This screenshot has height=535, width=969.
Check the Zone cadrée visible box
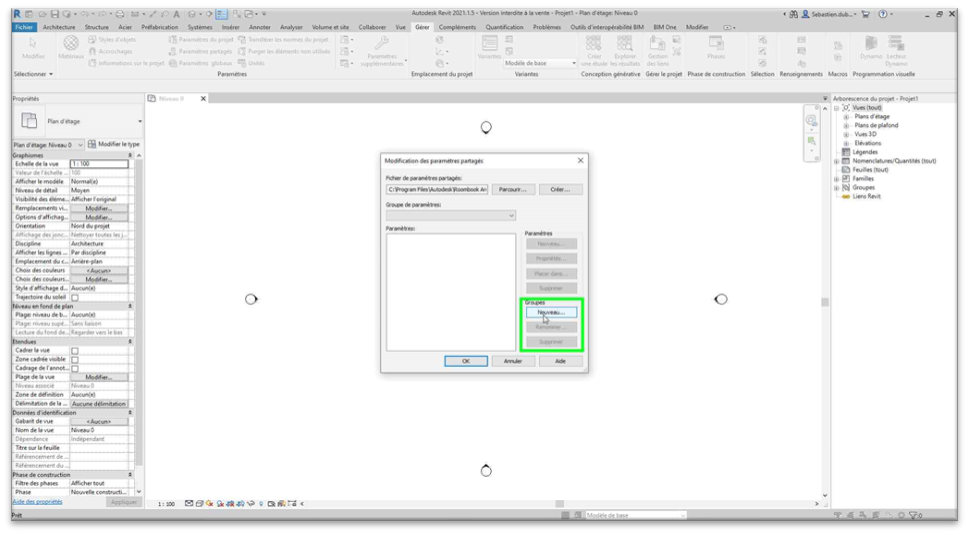pos(75,359)
